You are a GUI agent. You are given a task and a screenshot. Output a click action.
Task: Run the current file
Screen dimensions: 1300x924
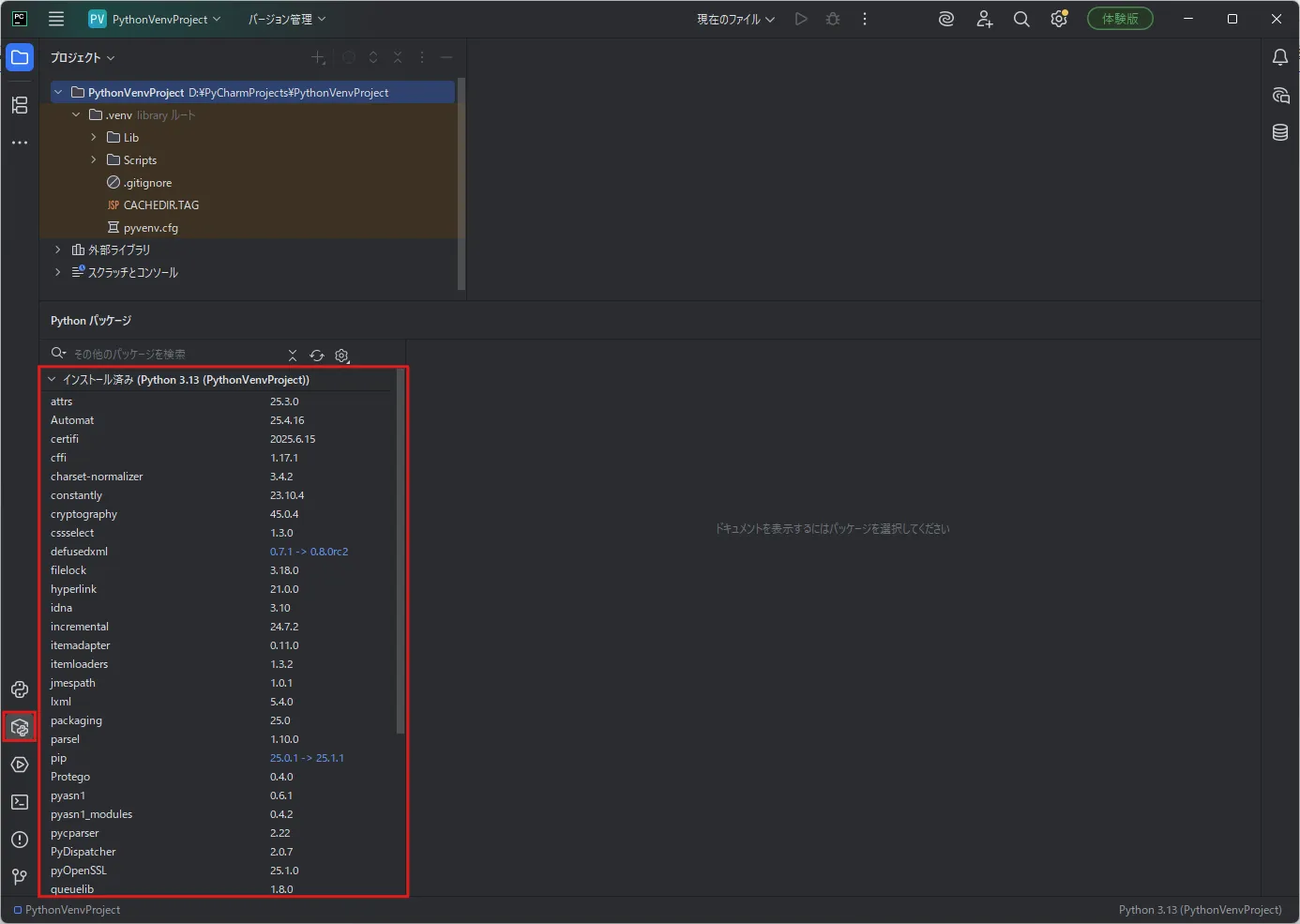(801, 19)
